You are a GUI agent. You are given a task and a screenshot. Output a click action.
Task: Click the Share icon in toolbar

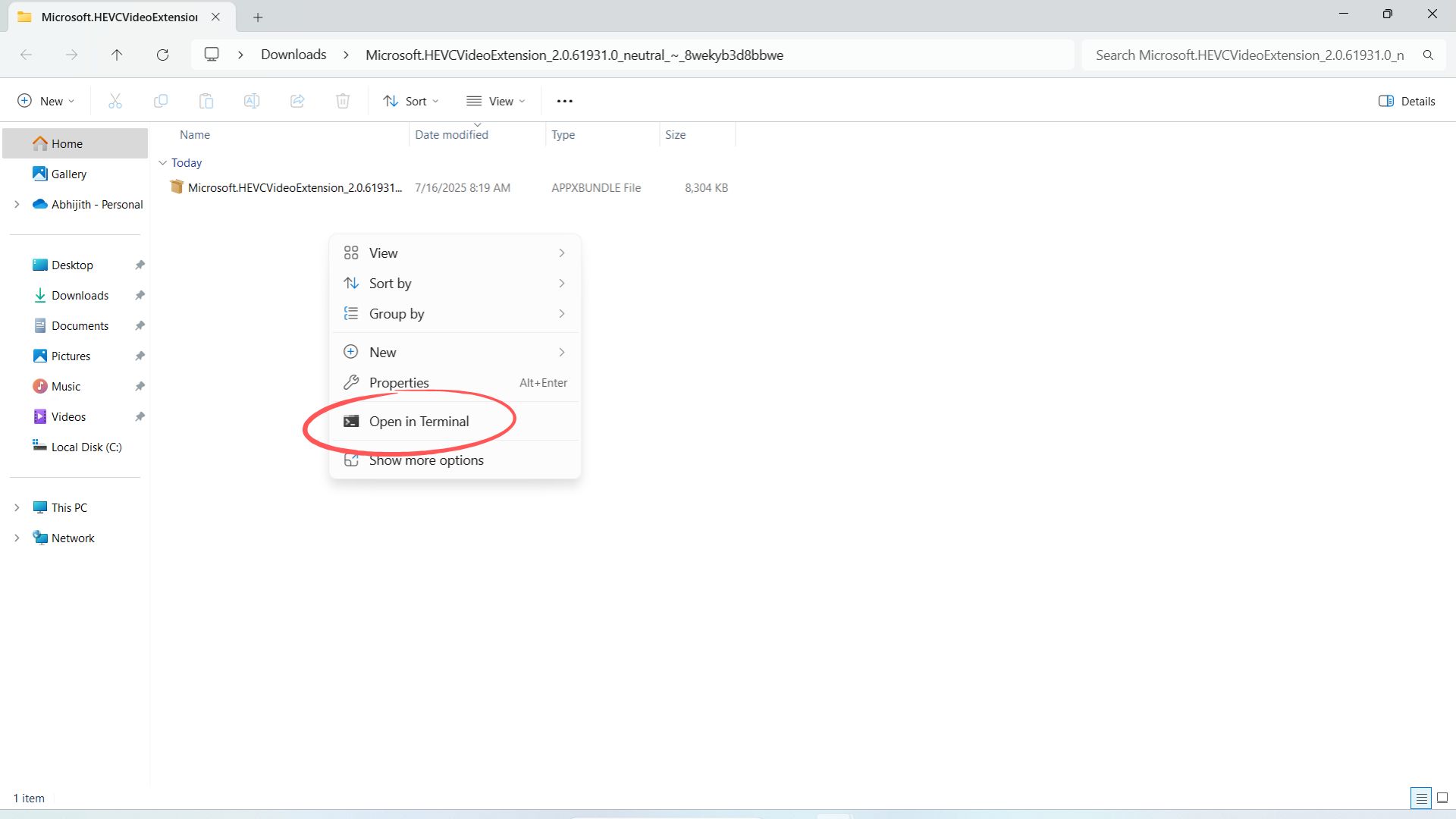click(x=297, y=101)
